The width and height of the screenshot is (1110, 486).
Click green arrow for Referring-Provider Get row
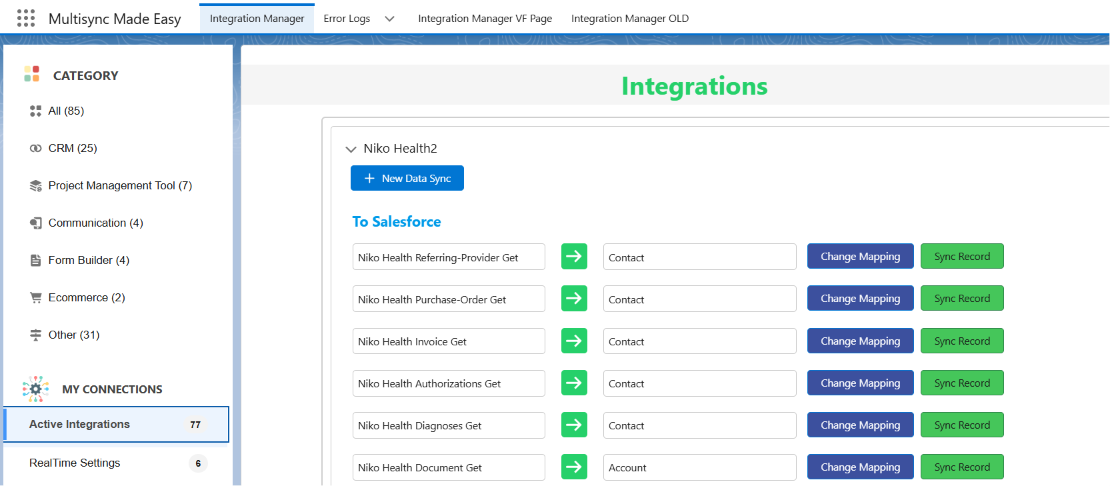574,256
